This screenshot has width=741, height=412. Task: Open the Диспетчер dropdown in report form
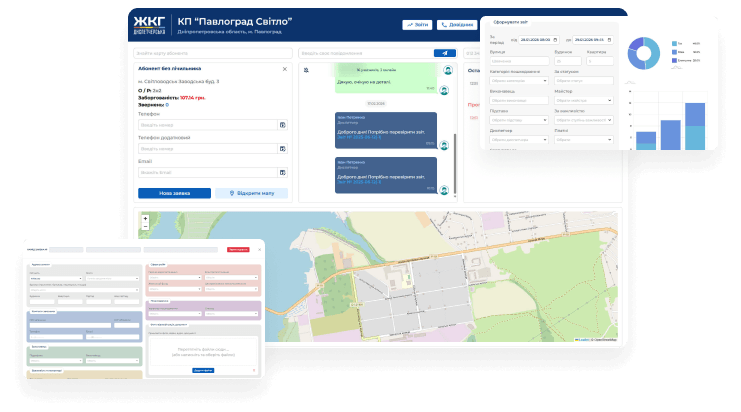[518, 140]
